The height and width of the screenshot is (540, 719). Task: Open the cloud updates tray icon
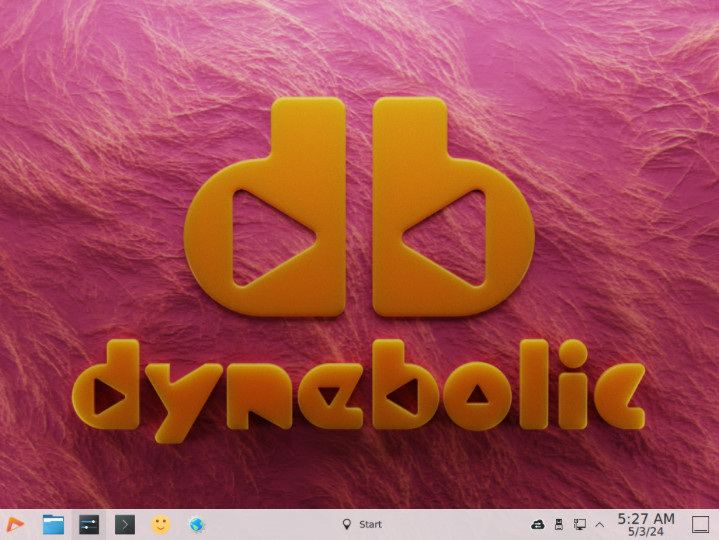[x=537, y=524]
